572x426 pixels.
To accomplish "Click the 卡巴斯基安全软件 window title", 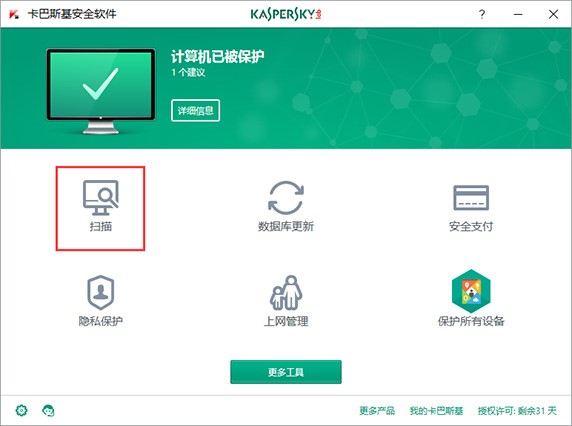I will [72, 14].
